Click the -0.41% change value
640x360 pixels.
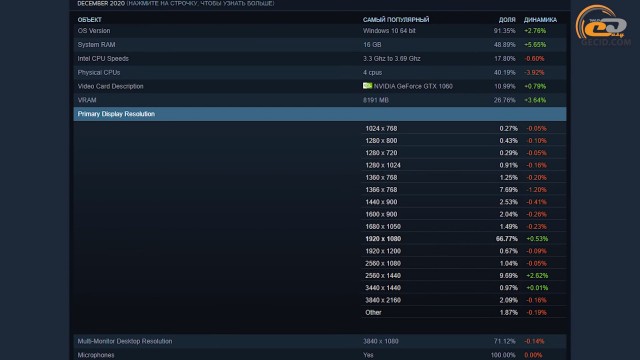coord(536,202)
